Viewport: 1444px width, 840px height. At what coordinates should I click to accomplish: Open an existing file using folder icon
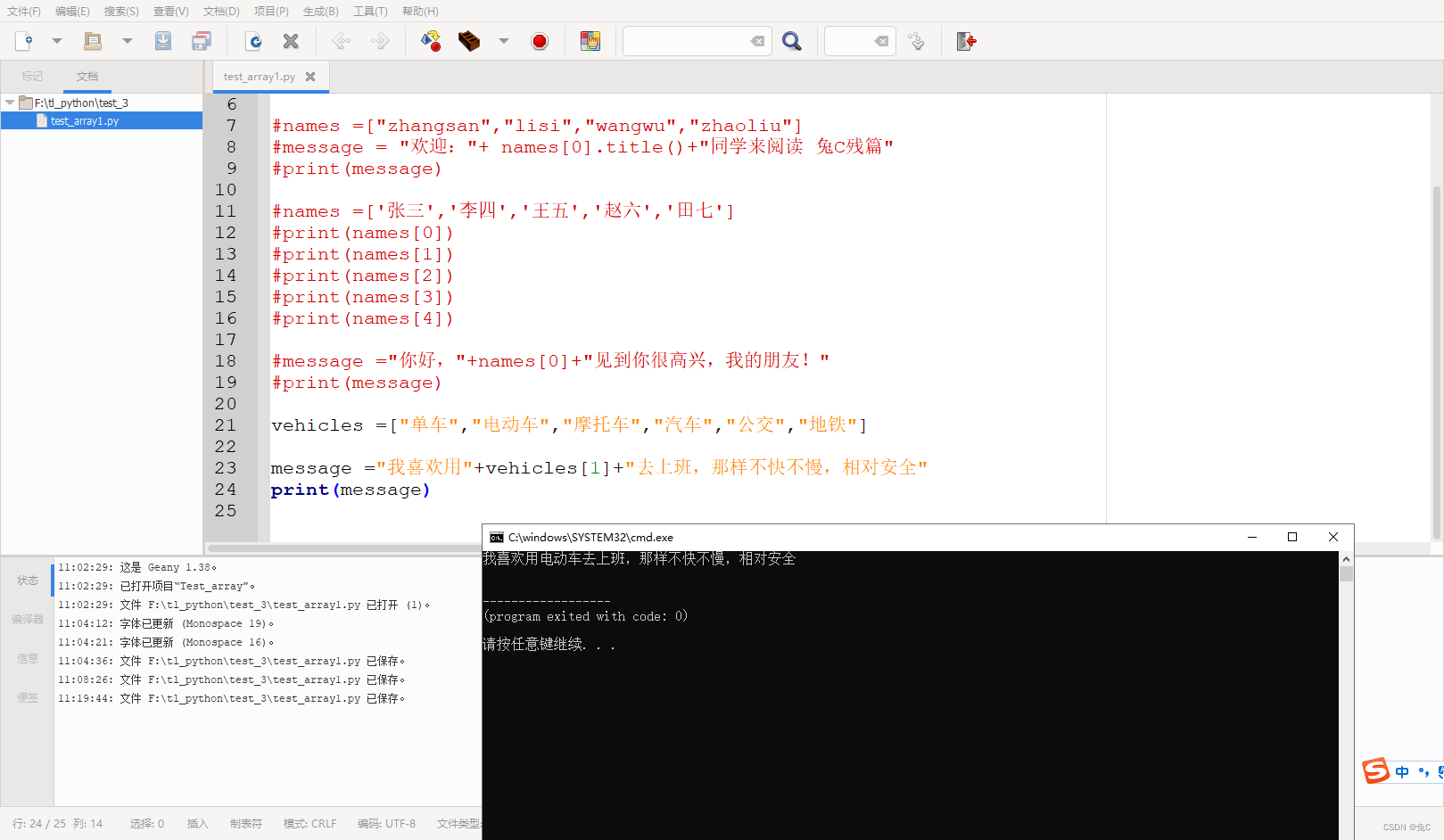pos(93,41)
